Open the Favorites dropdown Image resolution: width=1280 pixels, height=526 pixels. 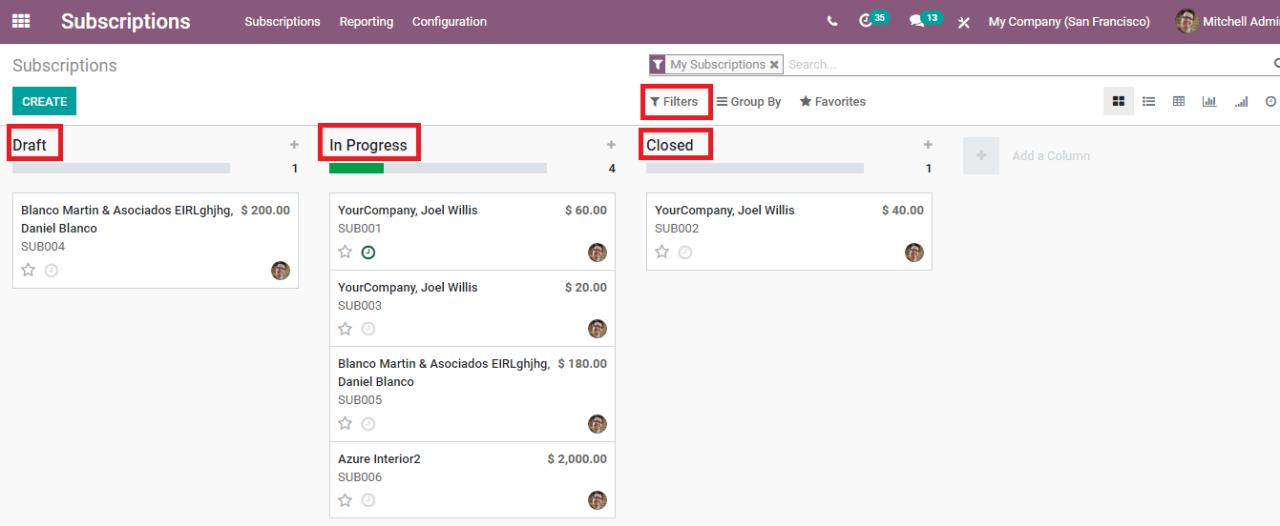pyautogui.click(x=833, y=102)
